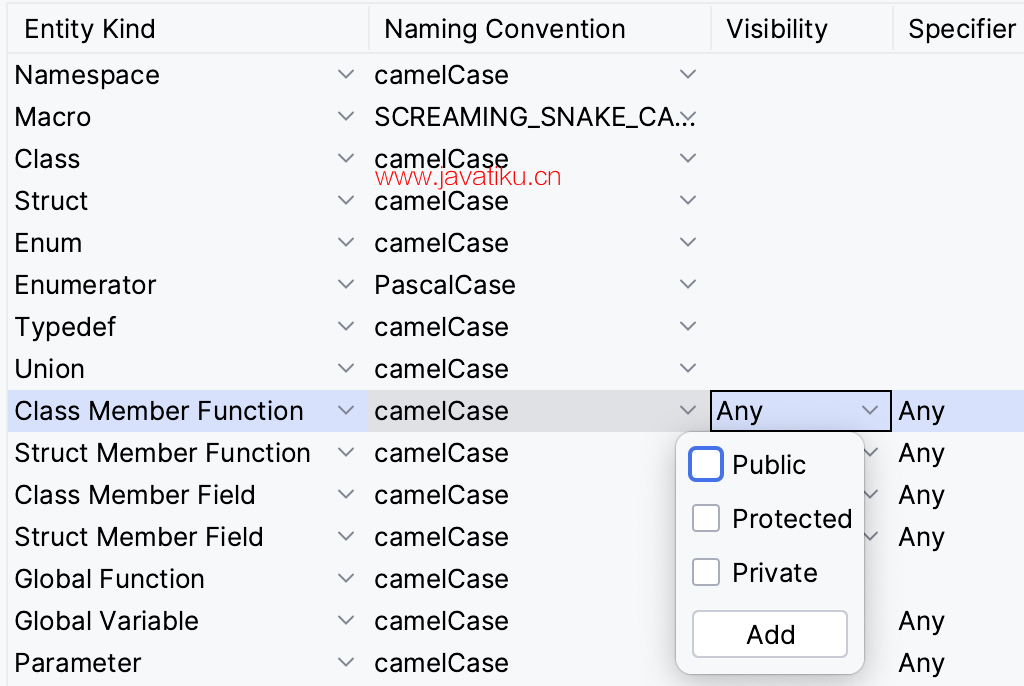1024x686 pixels.
Task: Enable the Protected visibility checkbox
Action: pos(706,519)
